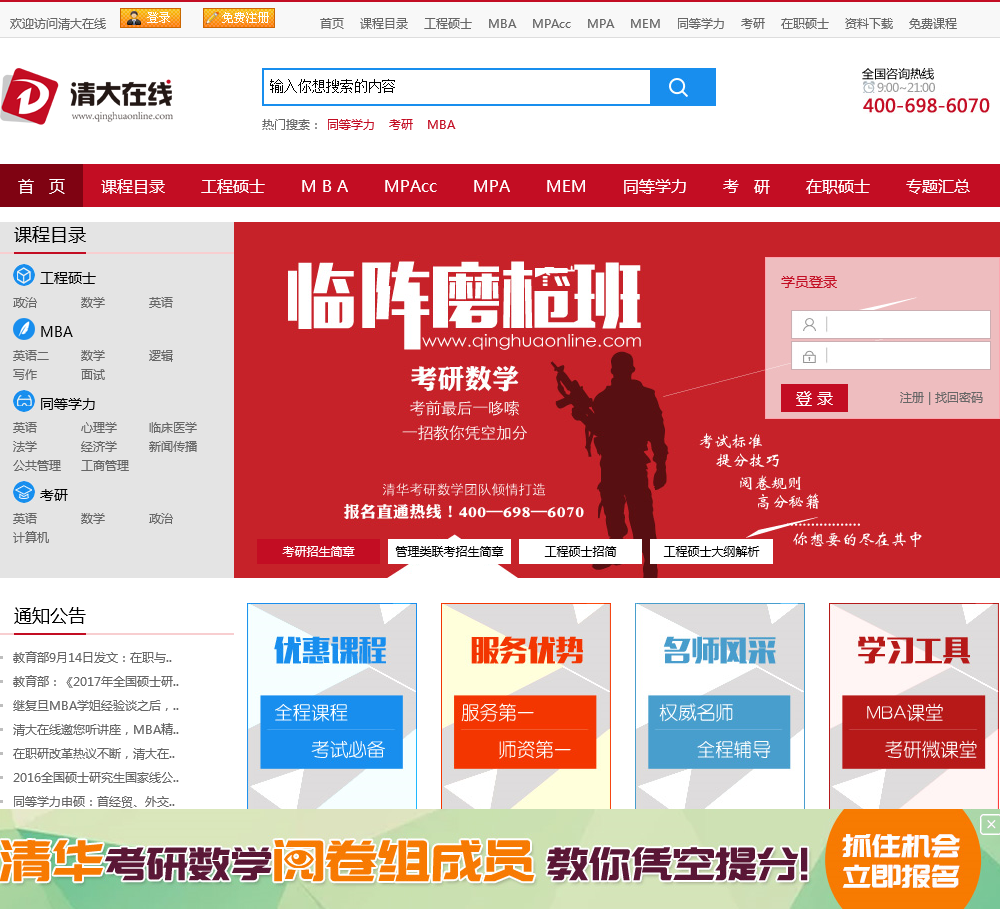
Task: Click 计算机 under 考研 in sidebar
Action: (31, 538)
